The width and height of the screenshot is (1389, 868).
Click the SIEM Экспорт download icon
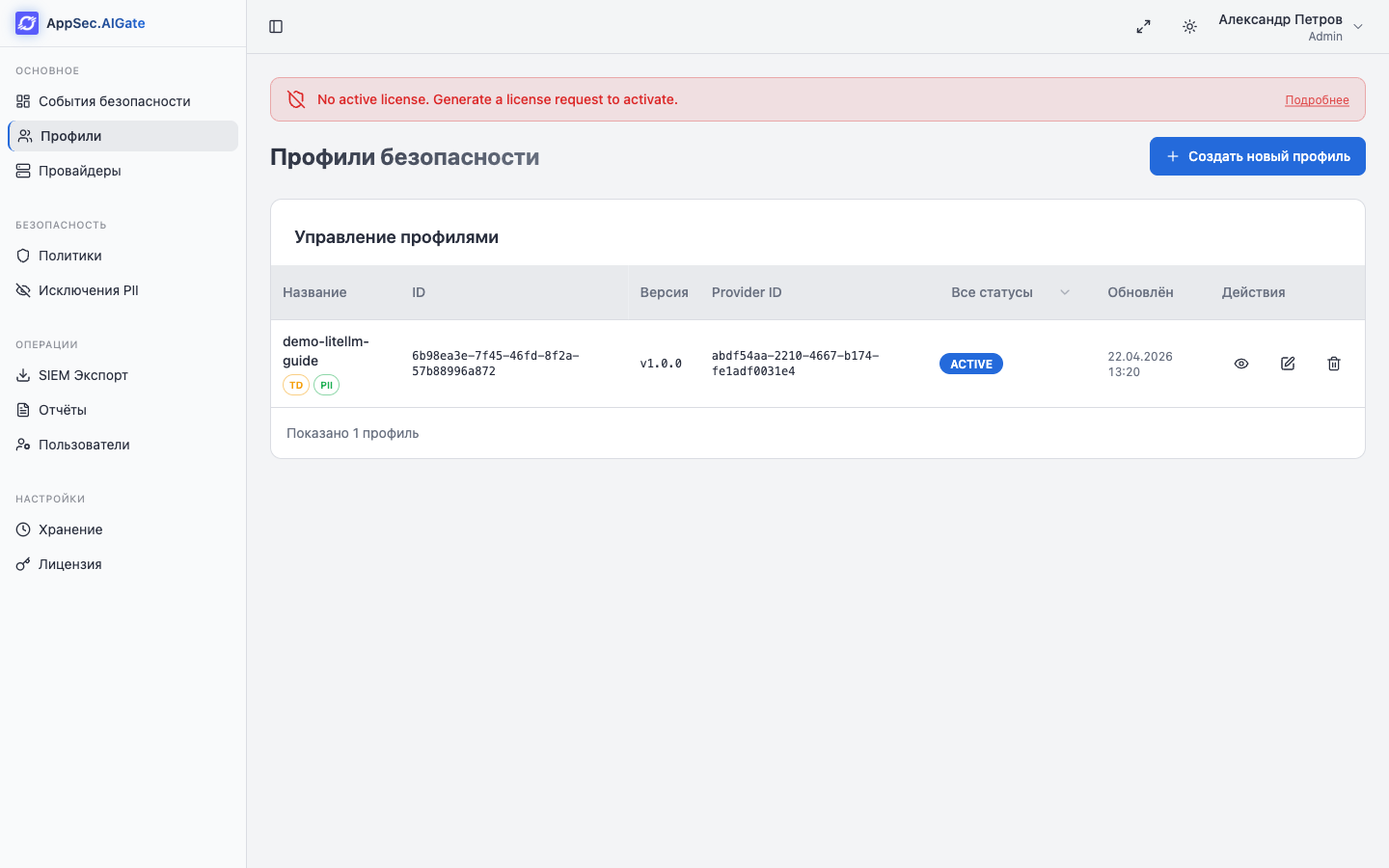pyautogui.click(x=23, y=375)
